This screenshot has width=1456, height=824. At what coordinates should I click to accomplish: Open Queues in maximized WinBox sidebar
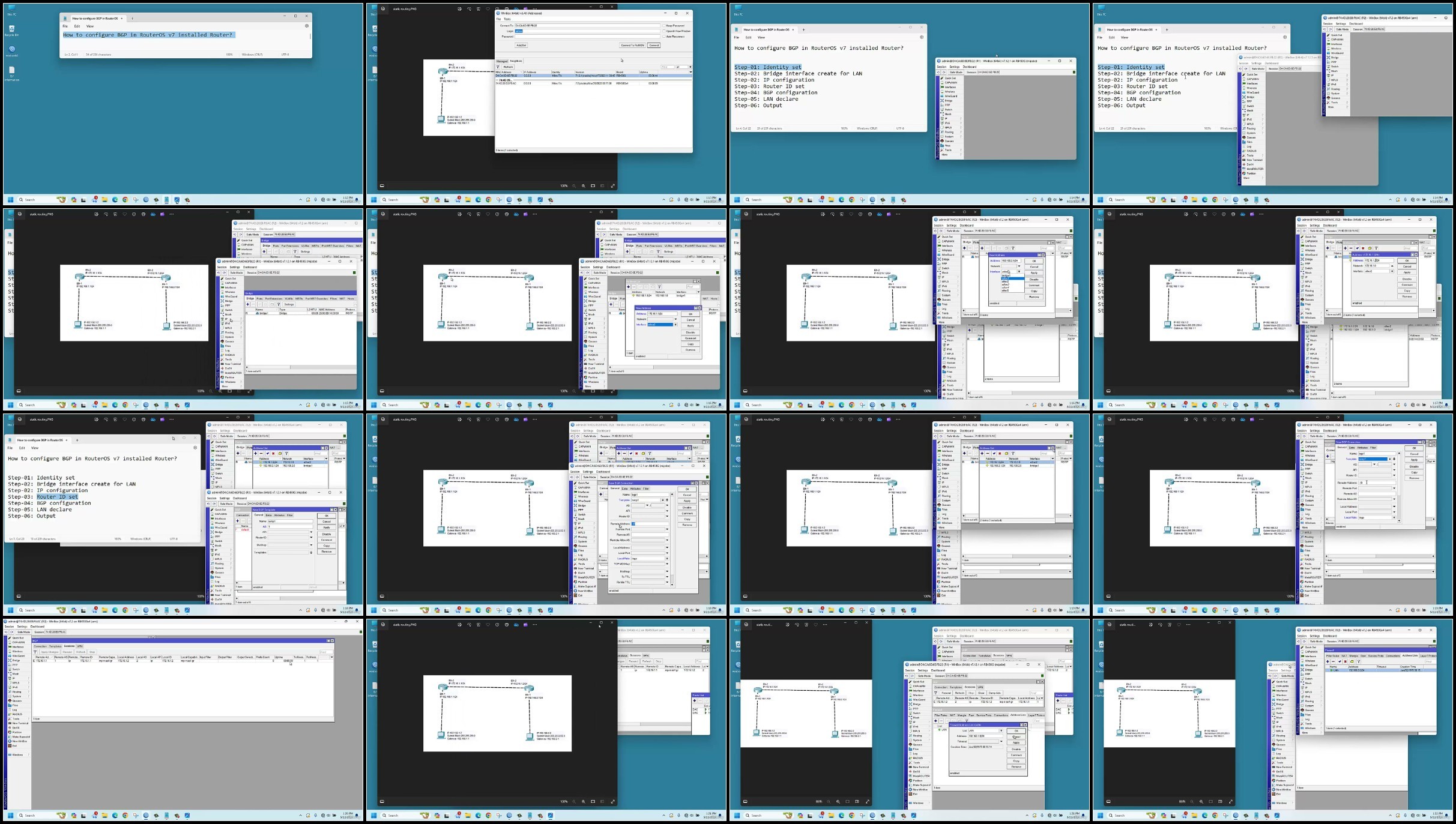(17, 701)
